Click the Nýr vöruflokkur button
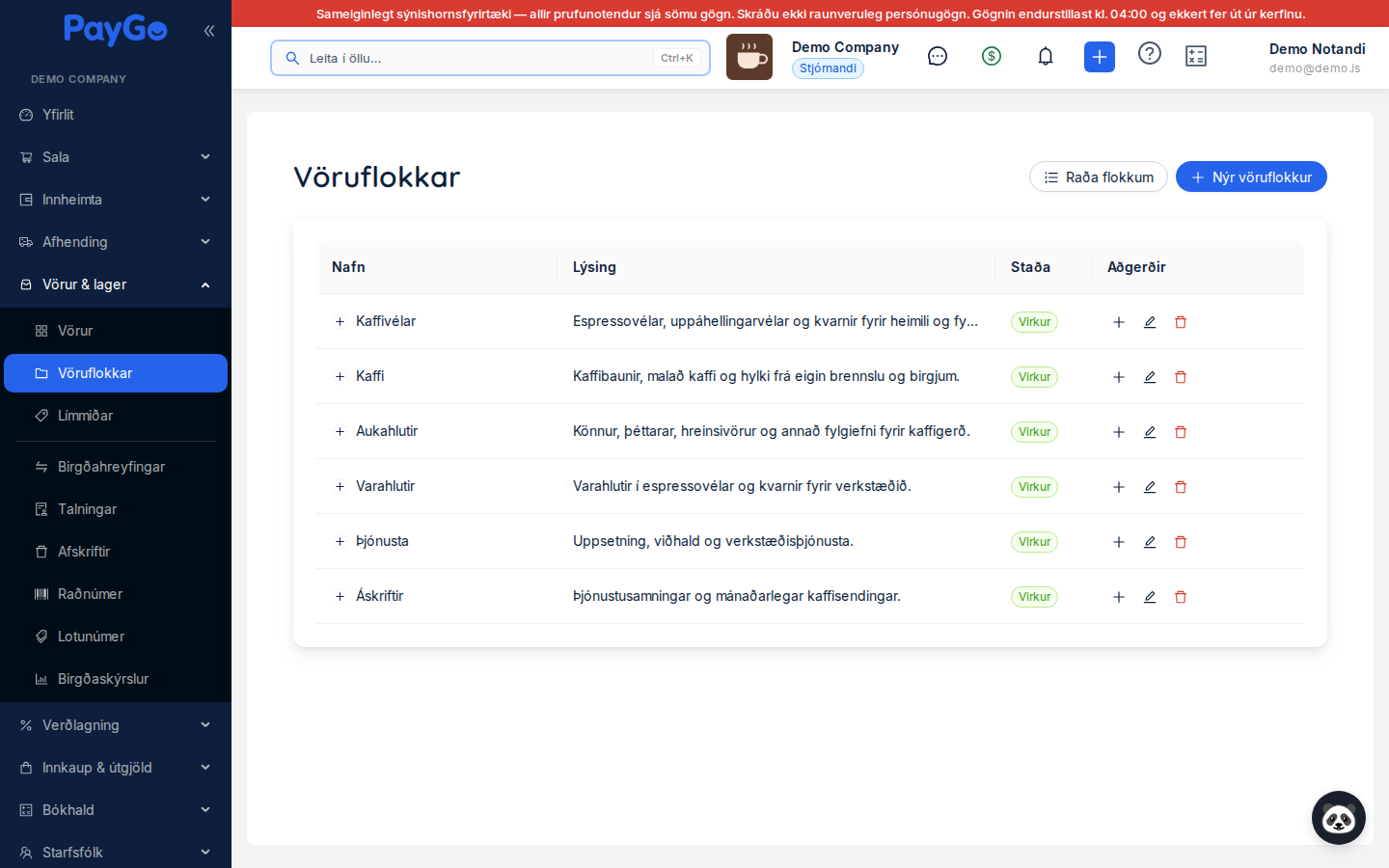 1251,176
